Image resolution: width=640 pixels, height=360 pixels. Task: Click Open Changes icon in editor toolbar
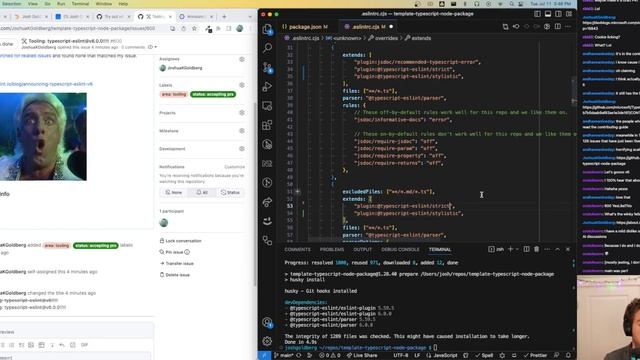[505, 27]
